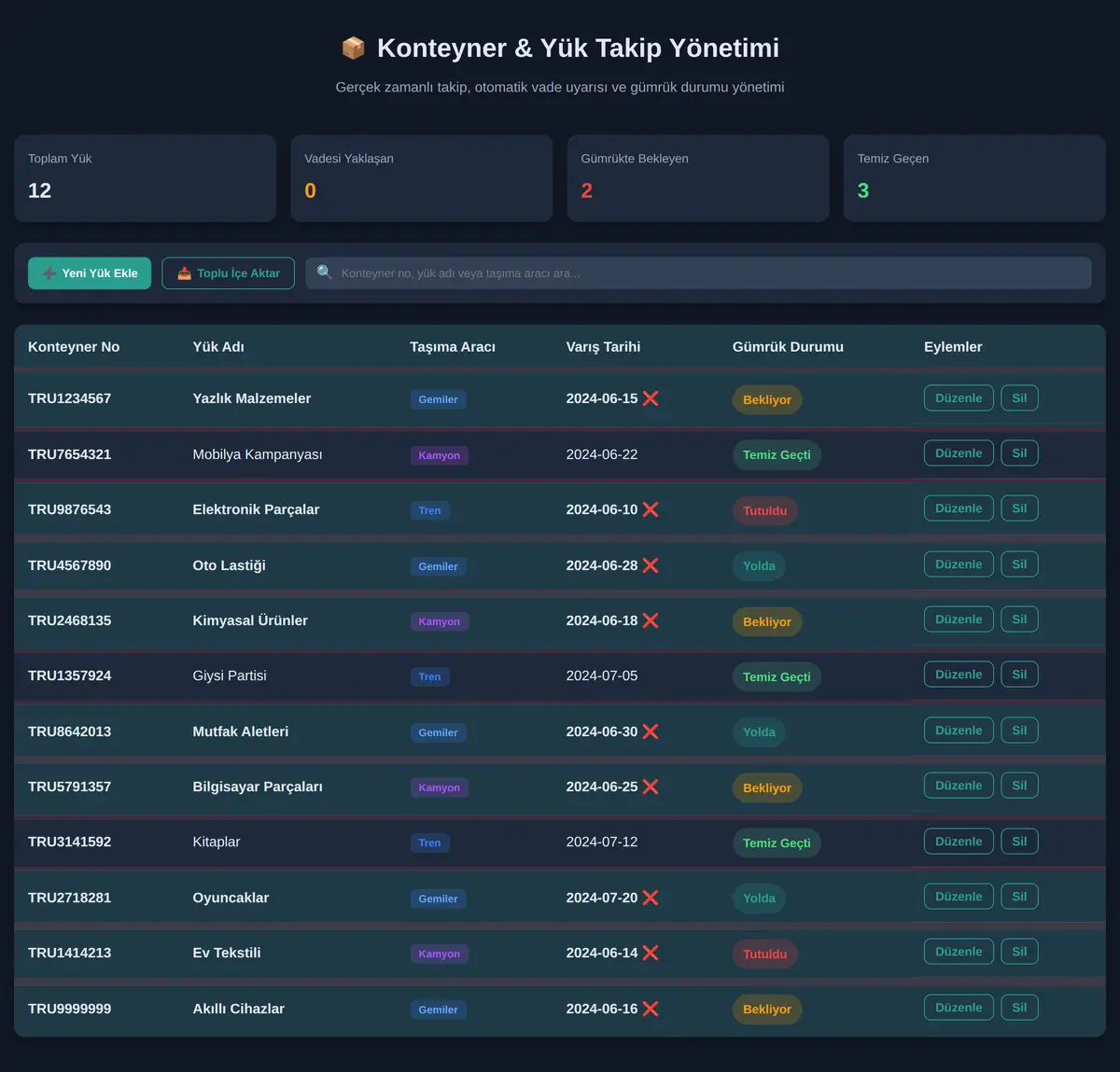Click red X beside date 2024-06-30
Viewport: 1120px width, 1072px height.
(651, 731)
